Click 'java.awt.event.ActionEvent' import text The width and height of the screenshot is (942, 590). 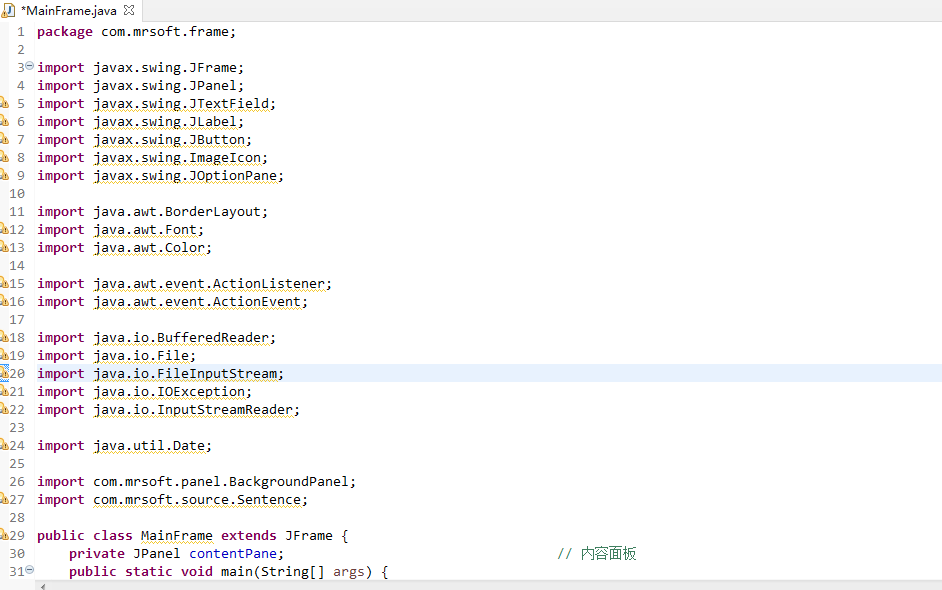click(197, 302)
